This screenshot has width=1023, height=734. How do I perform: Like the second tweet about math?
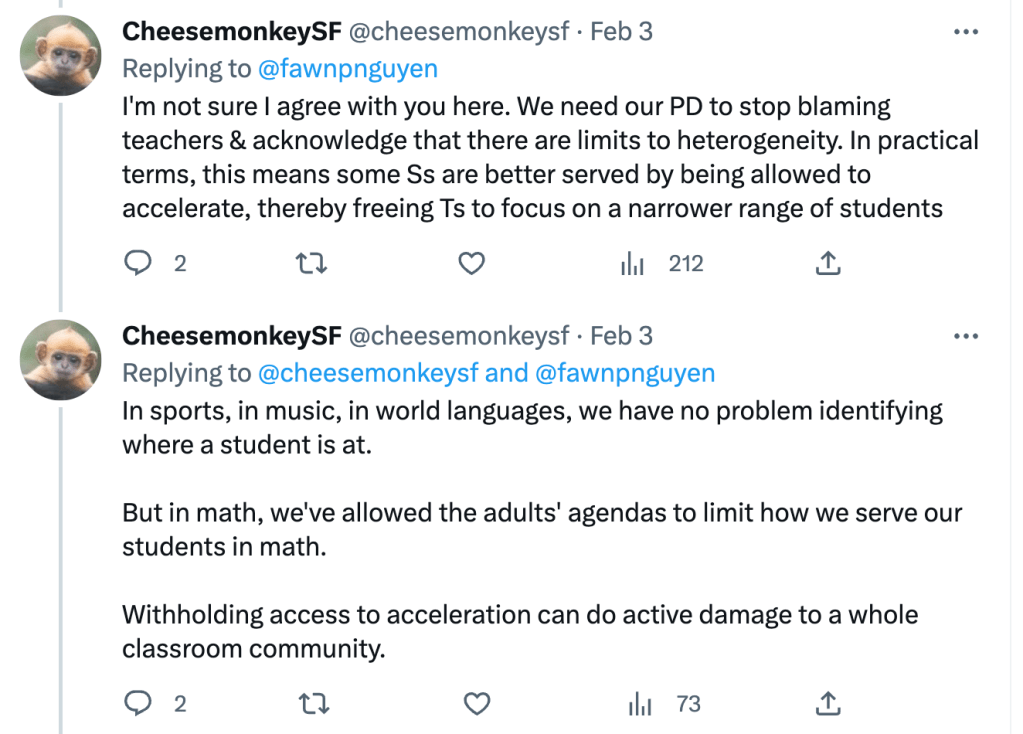coord(477,704)
